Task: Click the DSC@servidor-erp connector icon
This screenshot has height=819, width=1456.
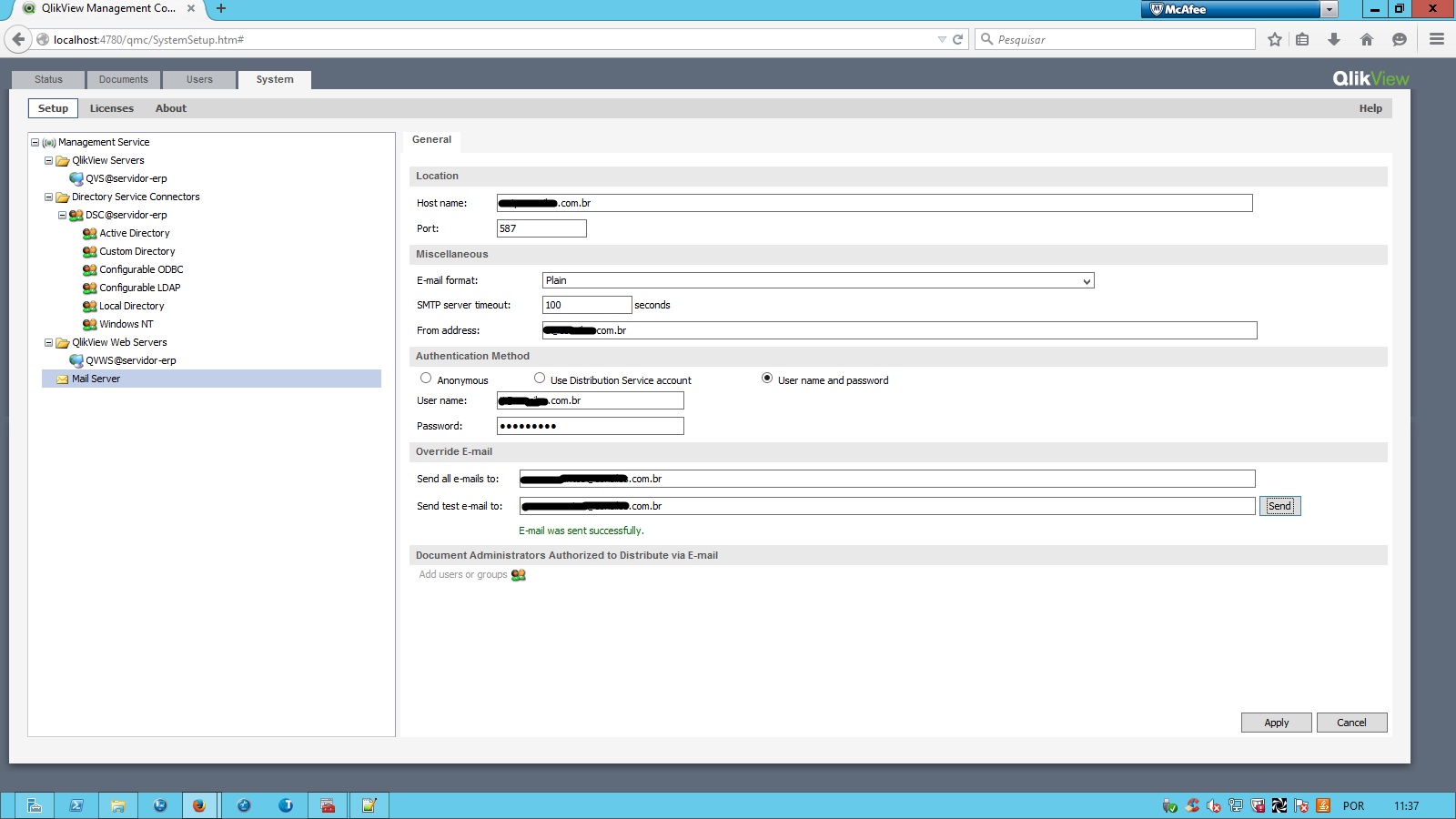Action: pos(76,215)
